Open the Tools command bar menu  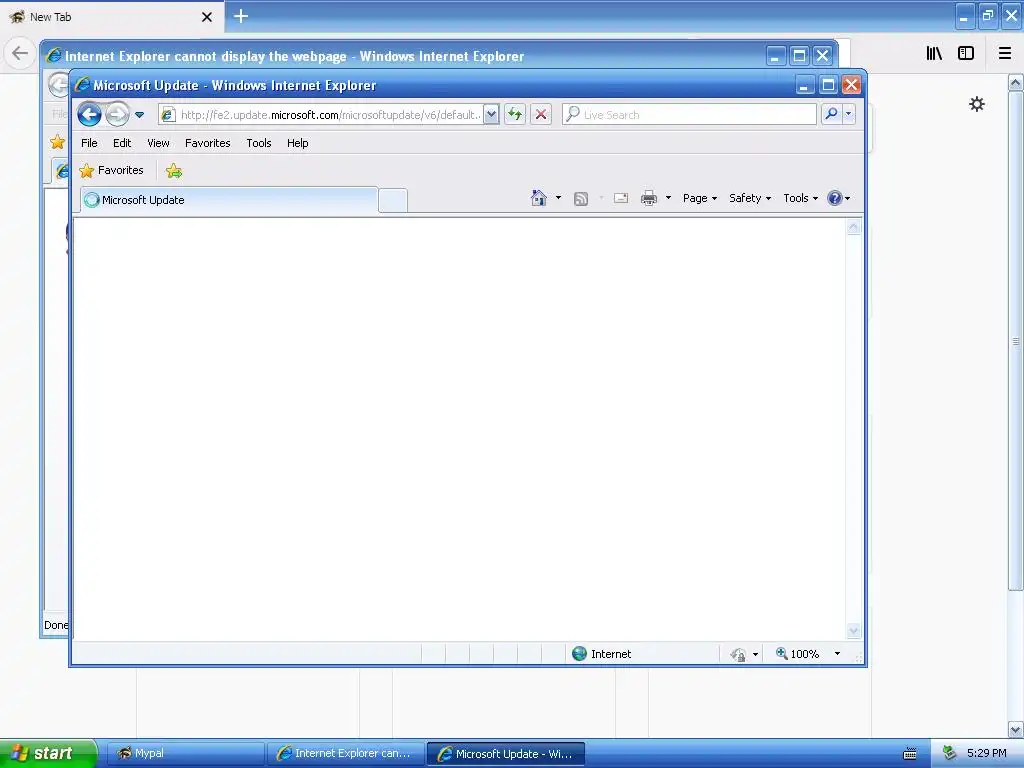coord(800,198)
